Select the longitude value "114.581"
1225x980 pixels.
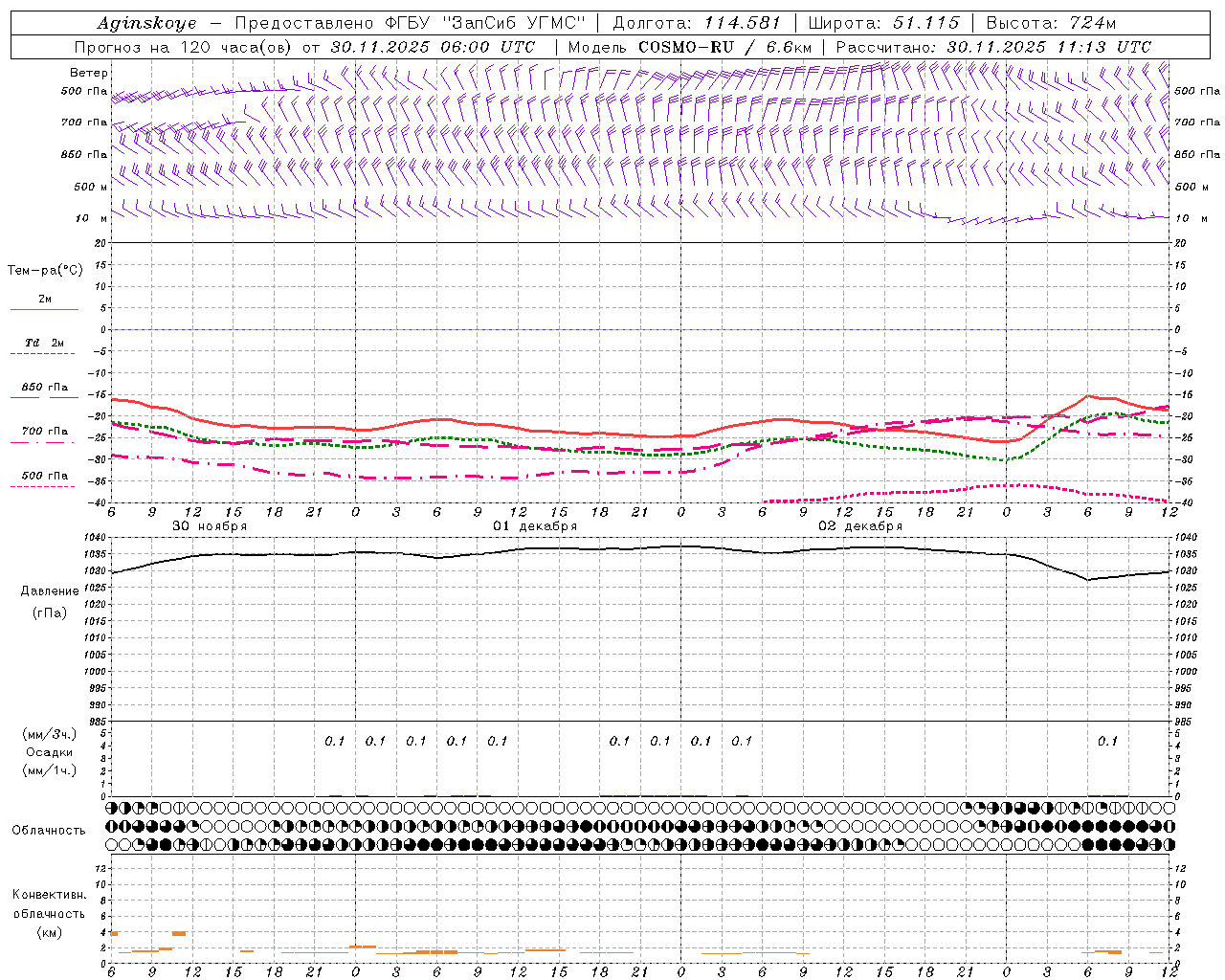point(743,23)
